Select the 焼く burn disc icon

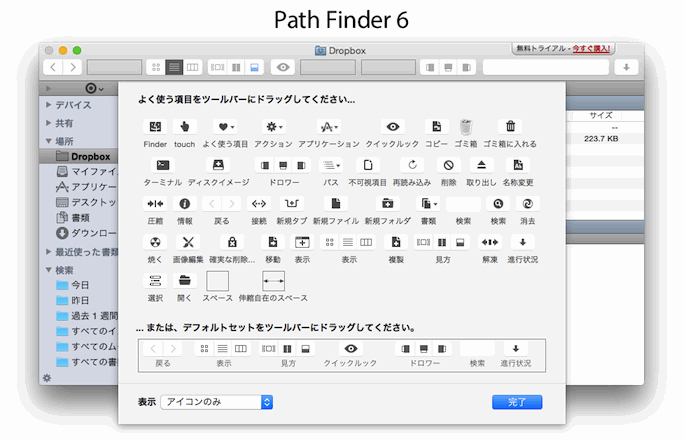click(x=155, y=242)
